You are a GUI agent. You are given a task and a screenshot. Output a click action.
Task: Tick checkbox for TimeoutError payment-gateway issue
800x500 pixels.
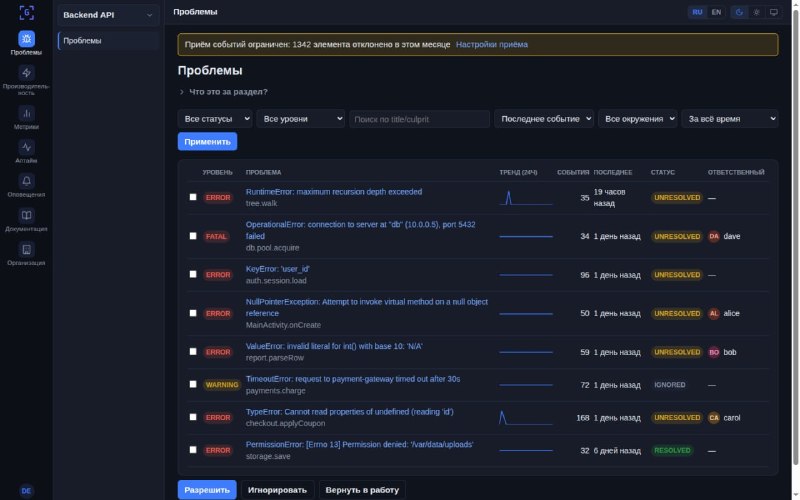(193, 384)
